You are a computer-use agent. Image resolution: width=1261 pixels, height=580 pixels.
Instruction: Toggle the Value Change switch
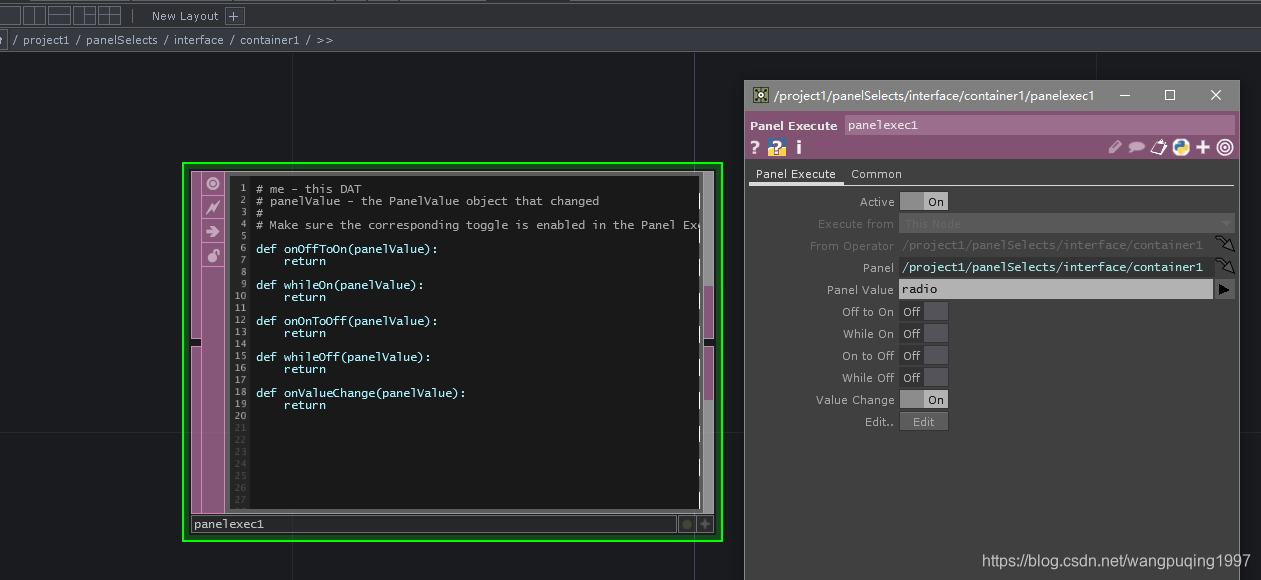(x=924, y=400)
